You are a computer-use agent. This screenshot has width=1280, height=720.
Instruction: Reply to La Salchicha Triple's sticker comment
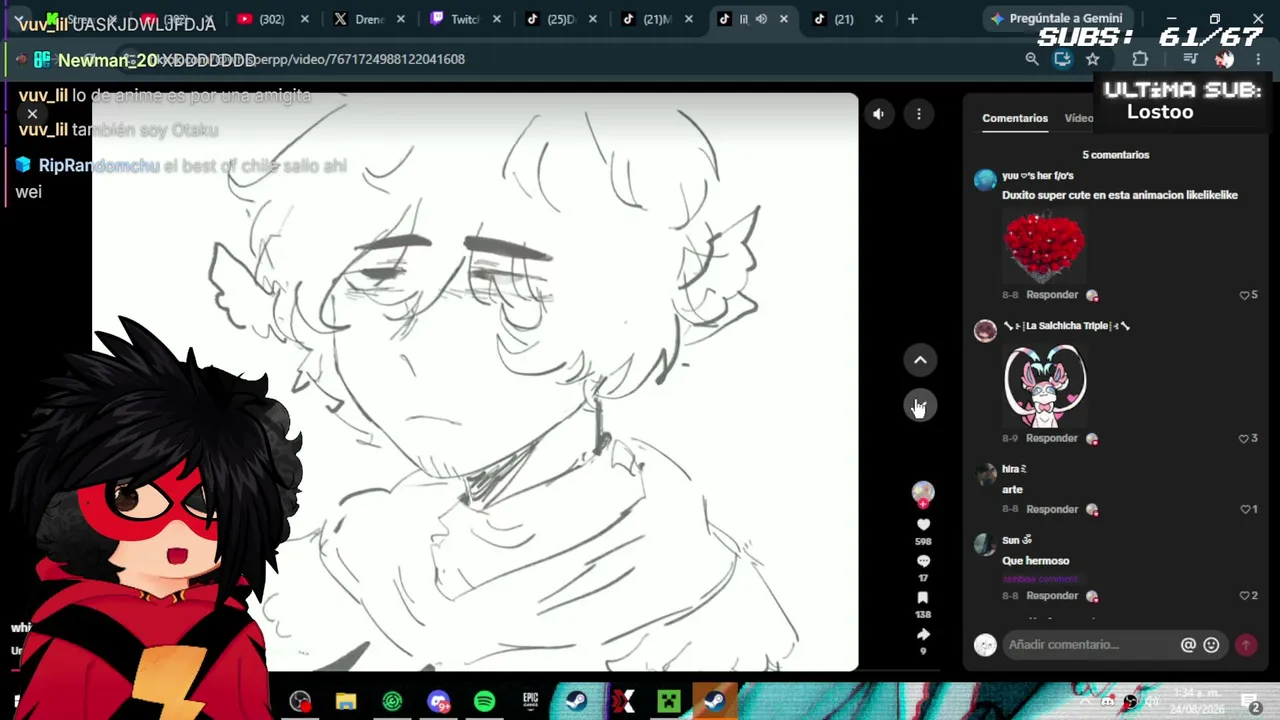tap(1052, 438)
